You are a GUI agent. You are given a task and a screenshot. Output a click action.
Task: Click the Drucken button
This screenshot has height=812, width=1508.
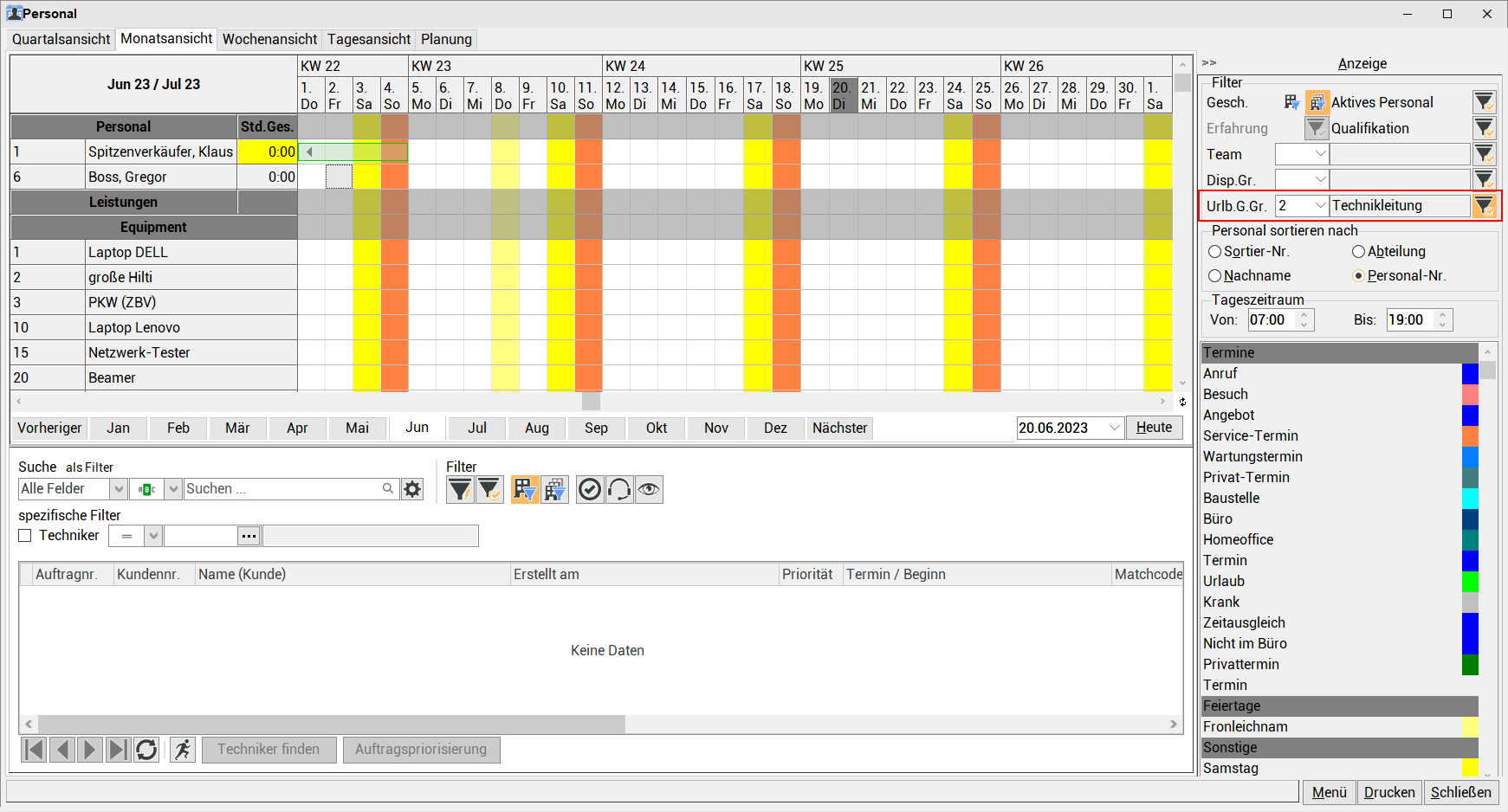click(1388, 792)
